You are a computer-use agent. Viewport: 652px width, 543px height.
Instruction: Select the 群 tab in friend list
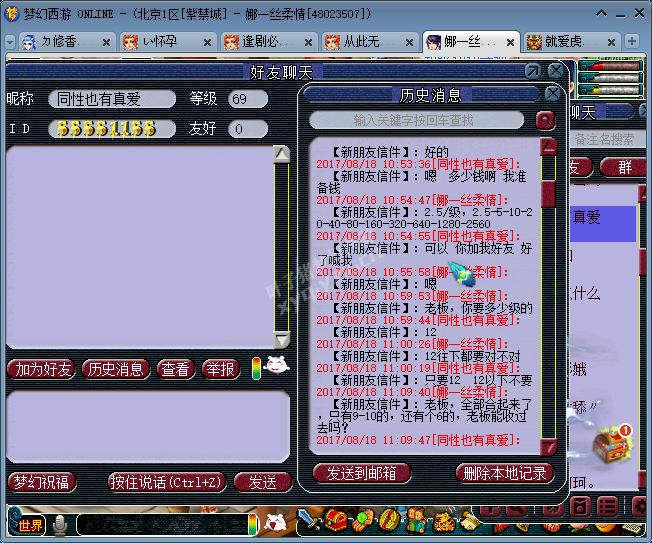coord(625,167)
